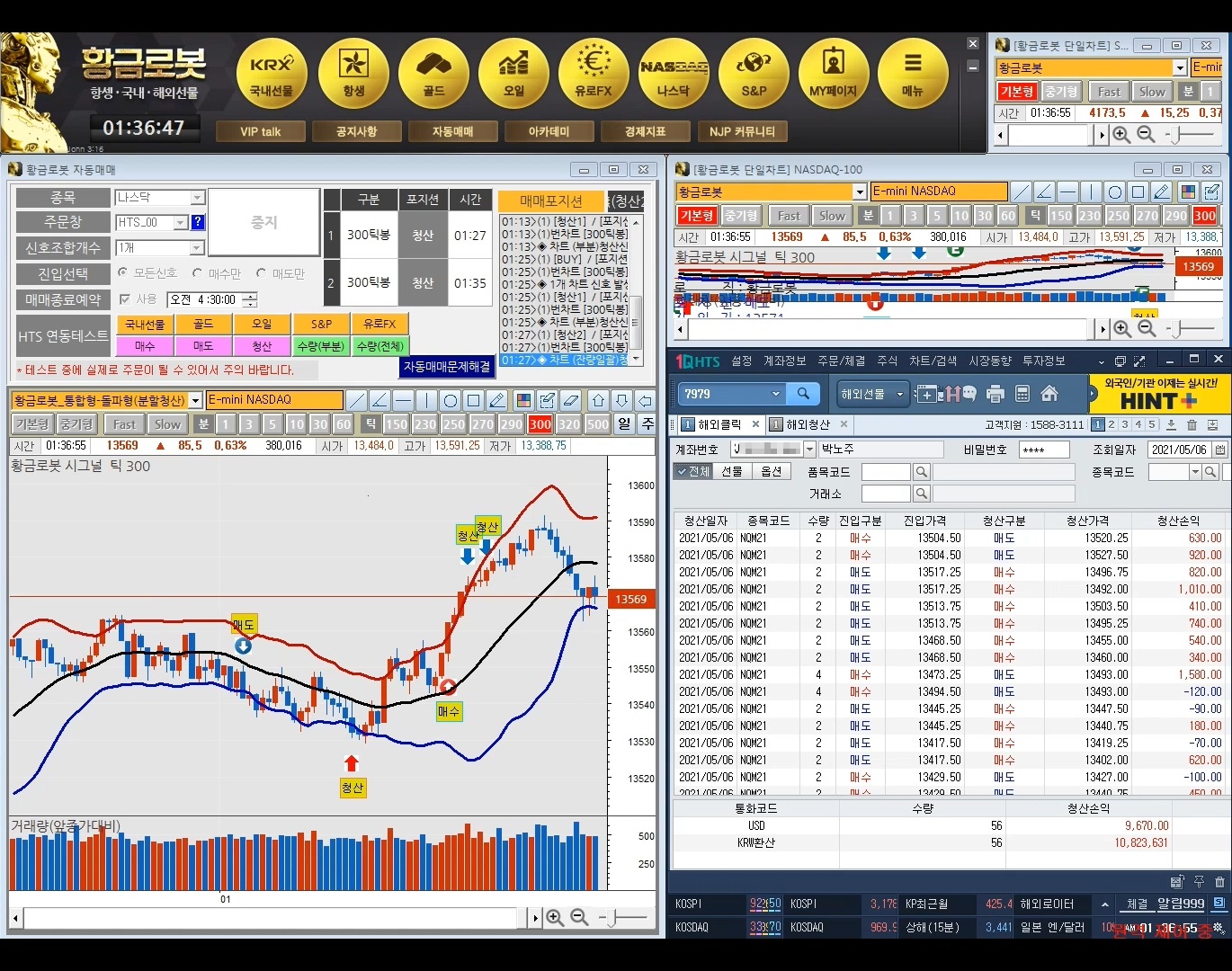Click the up arrow icon in main chart toolbar
1232x971 pixels.
coord(598,400)
